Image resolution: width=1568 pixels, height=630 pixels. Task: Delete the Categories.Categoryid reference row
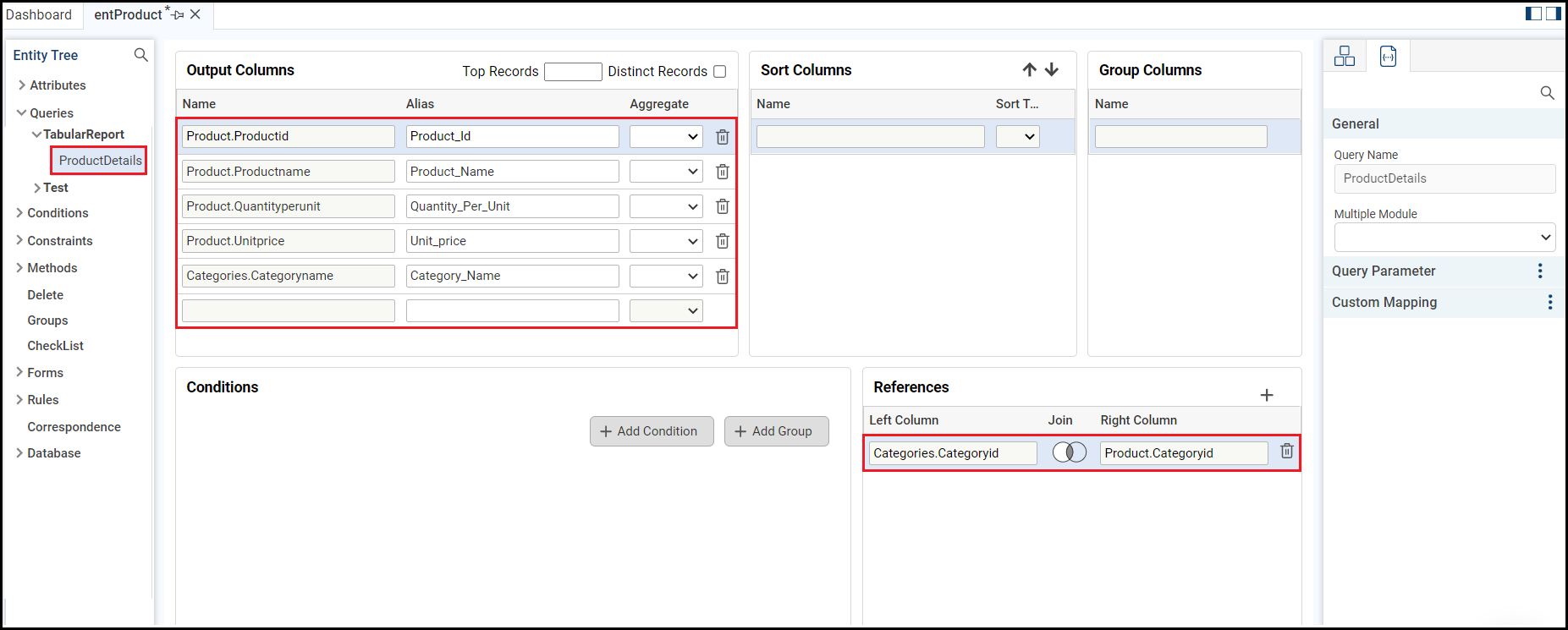coord(1286,452)
